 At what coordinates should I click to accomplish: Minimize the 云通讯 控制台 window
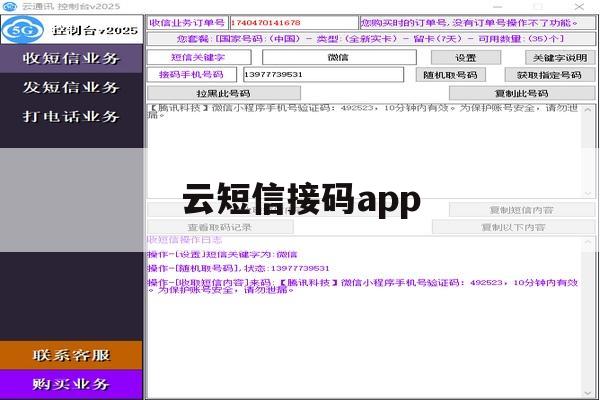[x=497, y=7]
